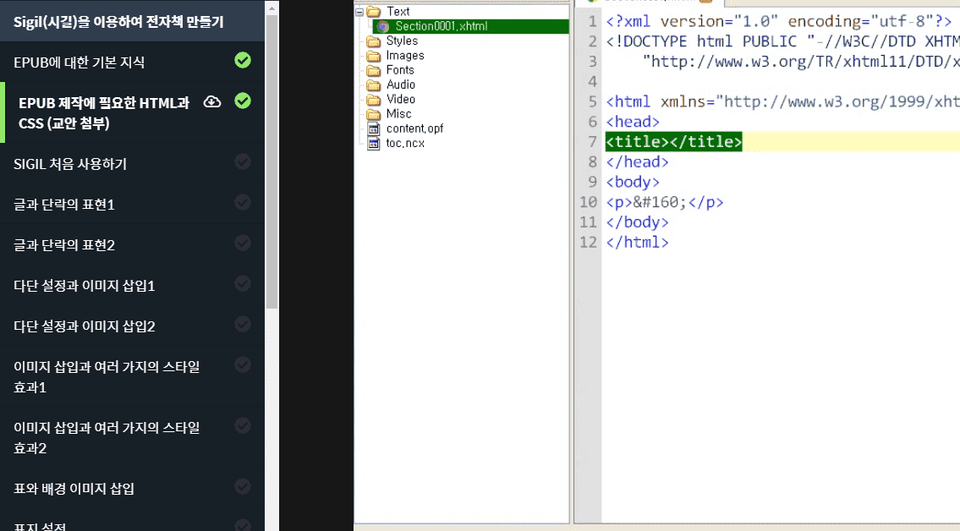Viewport: 960px width, 531px height.
Task: Toggle completion check for '글과 단락의 표현1'
Action: tap(243, 202)
